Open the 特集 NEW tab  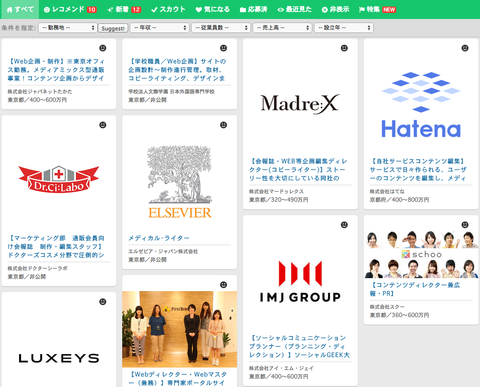coord(377,9)
